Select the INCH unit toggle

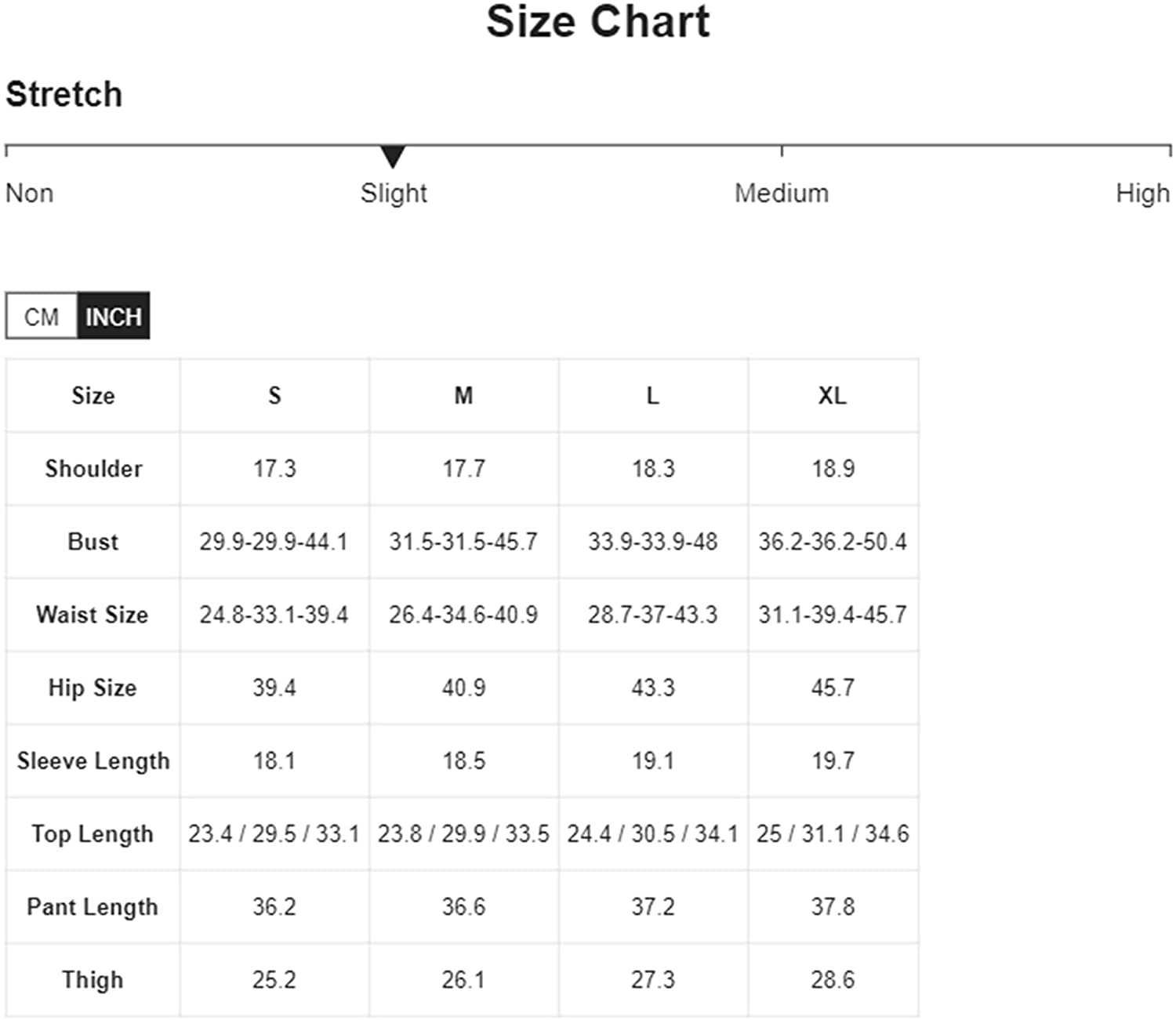[113, 316]
